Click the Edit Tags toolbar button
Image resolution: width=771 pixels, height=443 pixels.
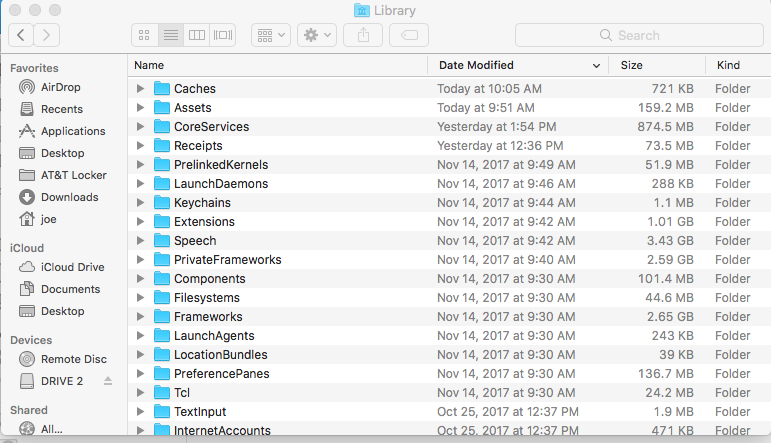click(x=409, y=35)
